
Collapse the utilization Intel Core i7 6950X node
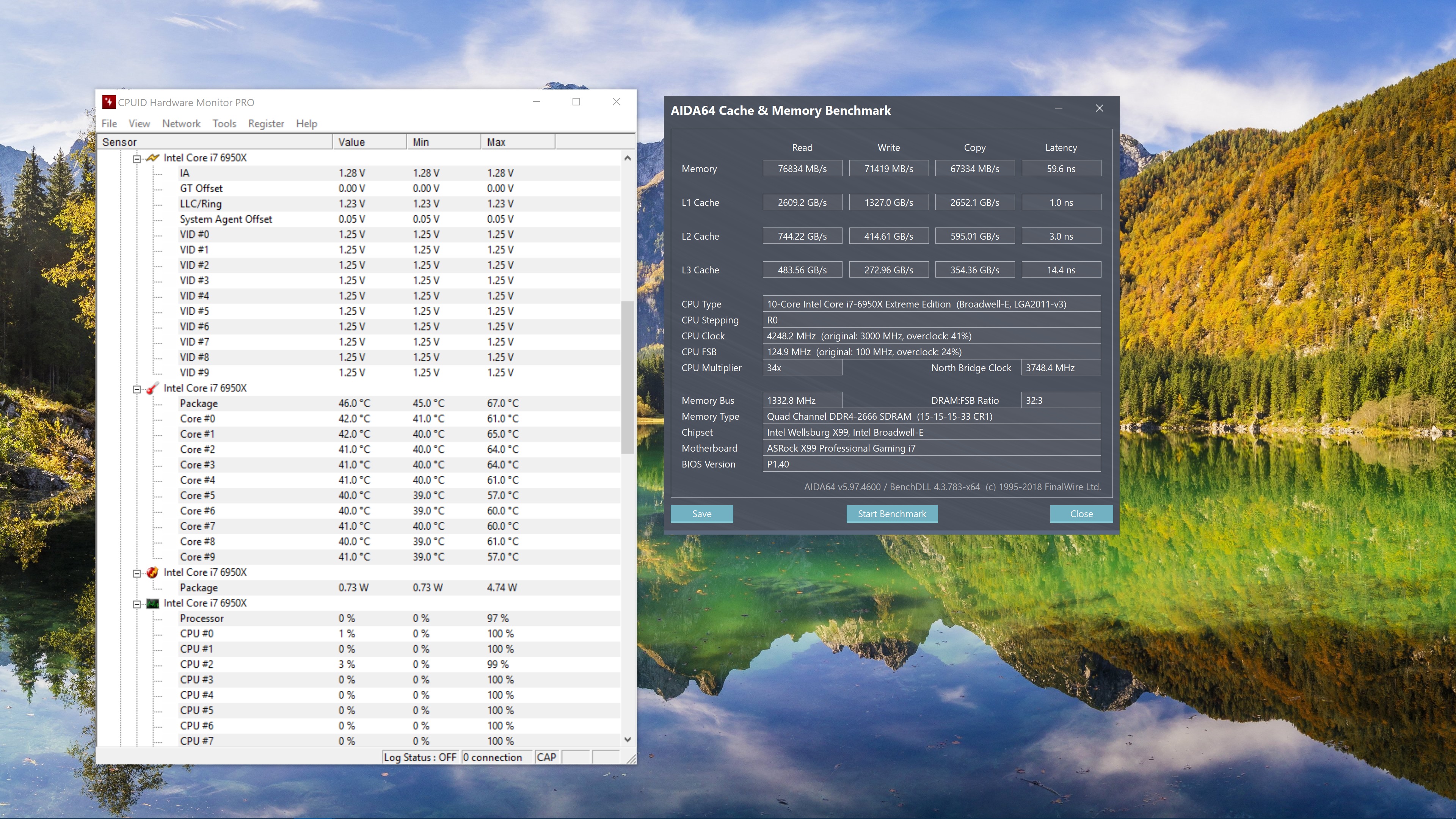pyautogui.click(x=136, y=604)
